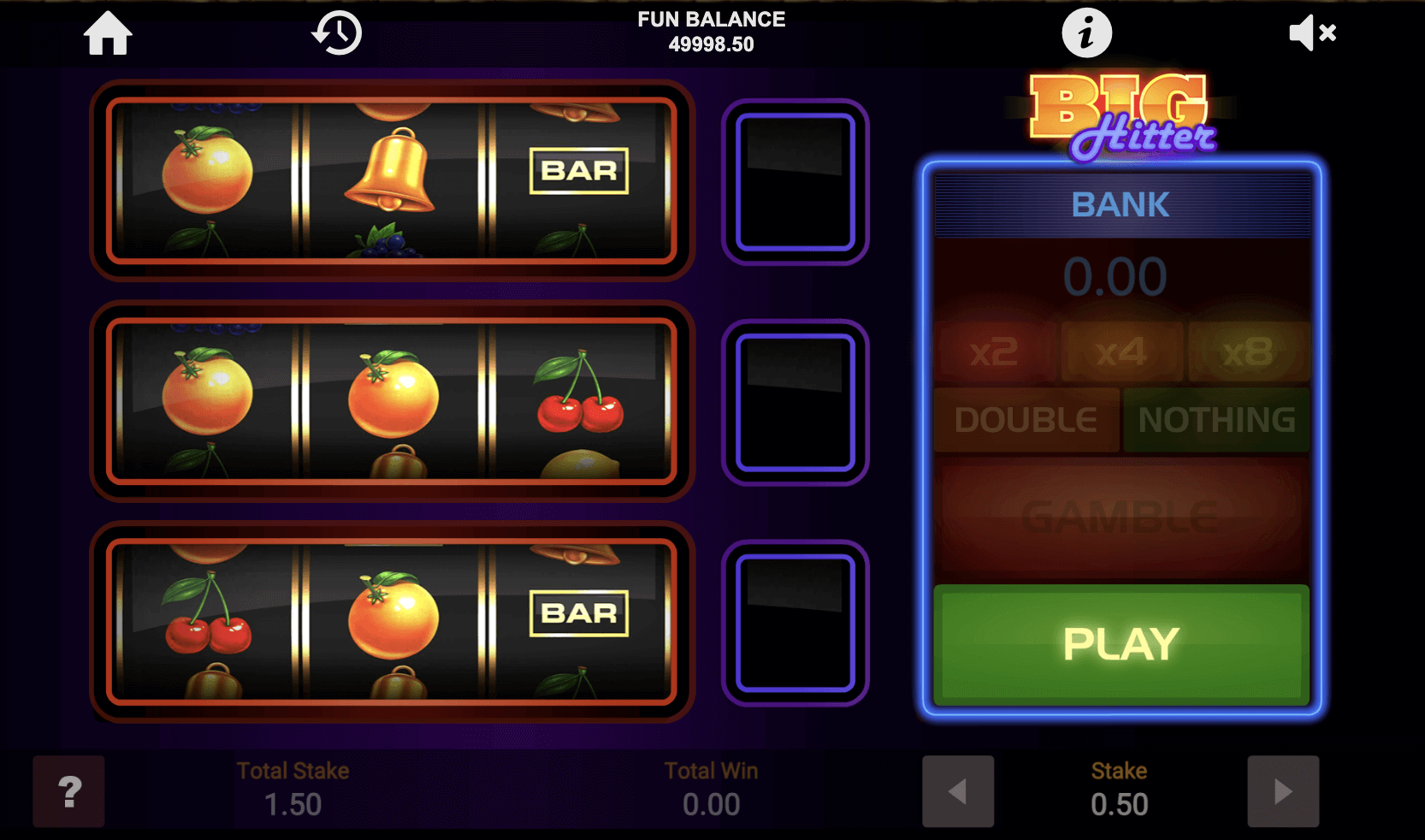Viewport: 1425px width, 840px height.
Task: Open help with the question mark button
Action: [x=69, y=791]
